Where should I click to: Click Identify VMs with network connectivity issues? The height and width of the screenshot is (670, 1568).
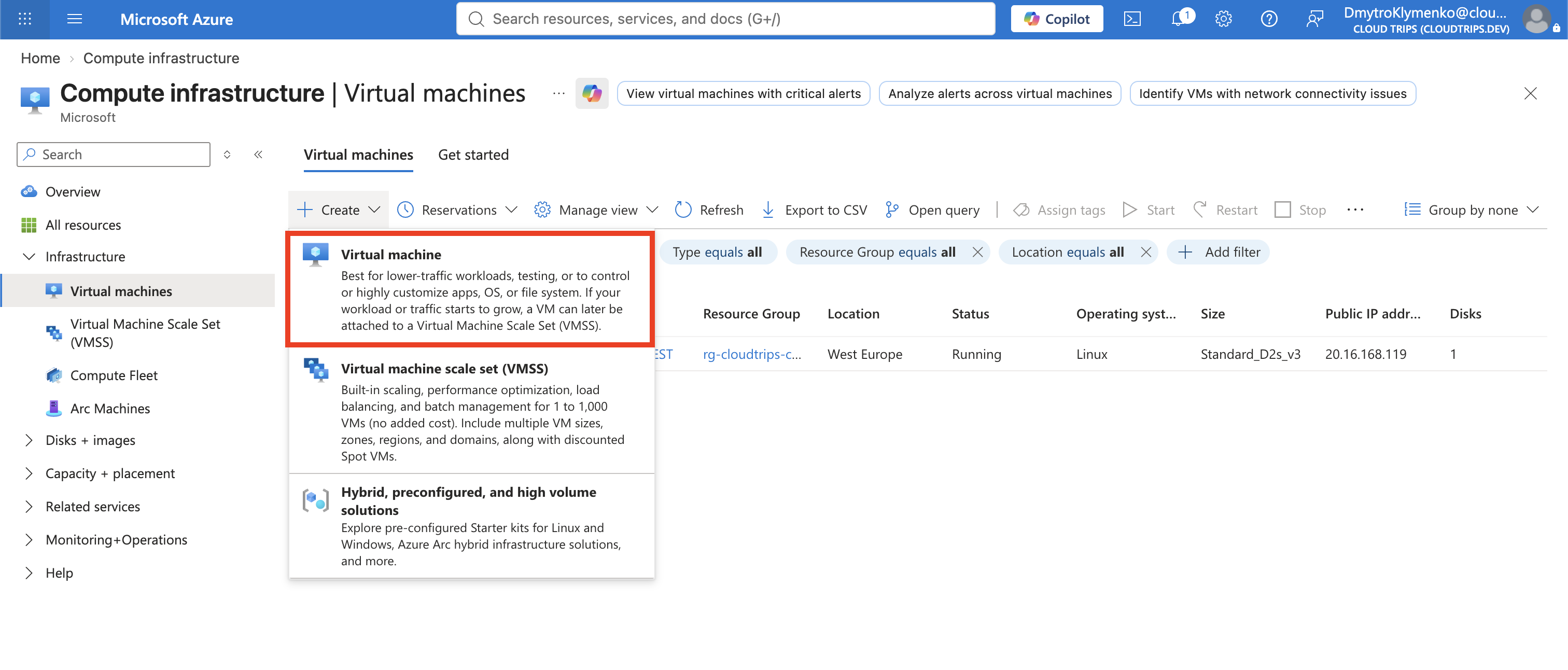coord(1272,93)
